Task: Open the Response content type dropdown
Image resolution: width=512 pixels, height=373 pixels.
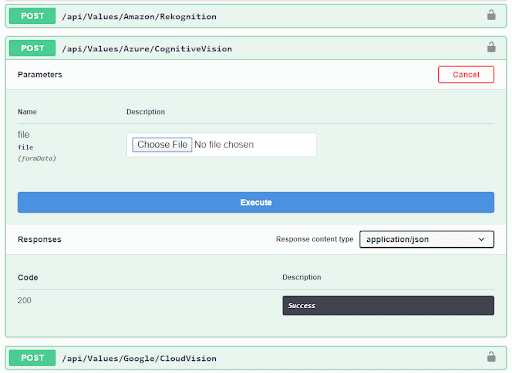Action: click(427, 239)
